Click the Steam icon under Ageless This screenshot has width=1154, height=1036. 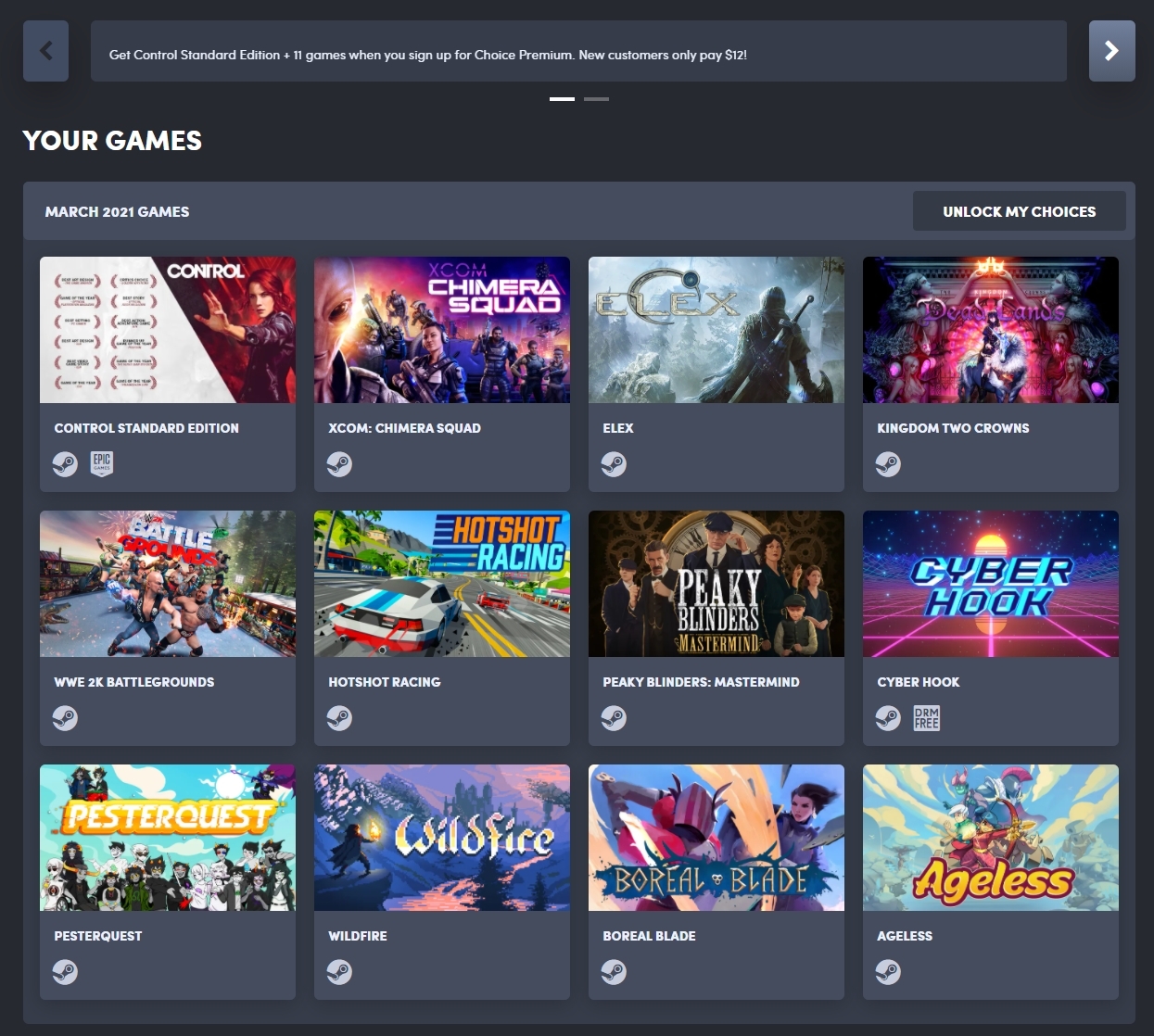pyautogui.click(x=888, y=971)
